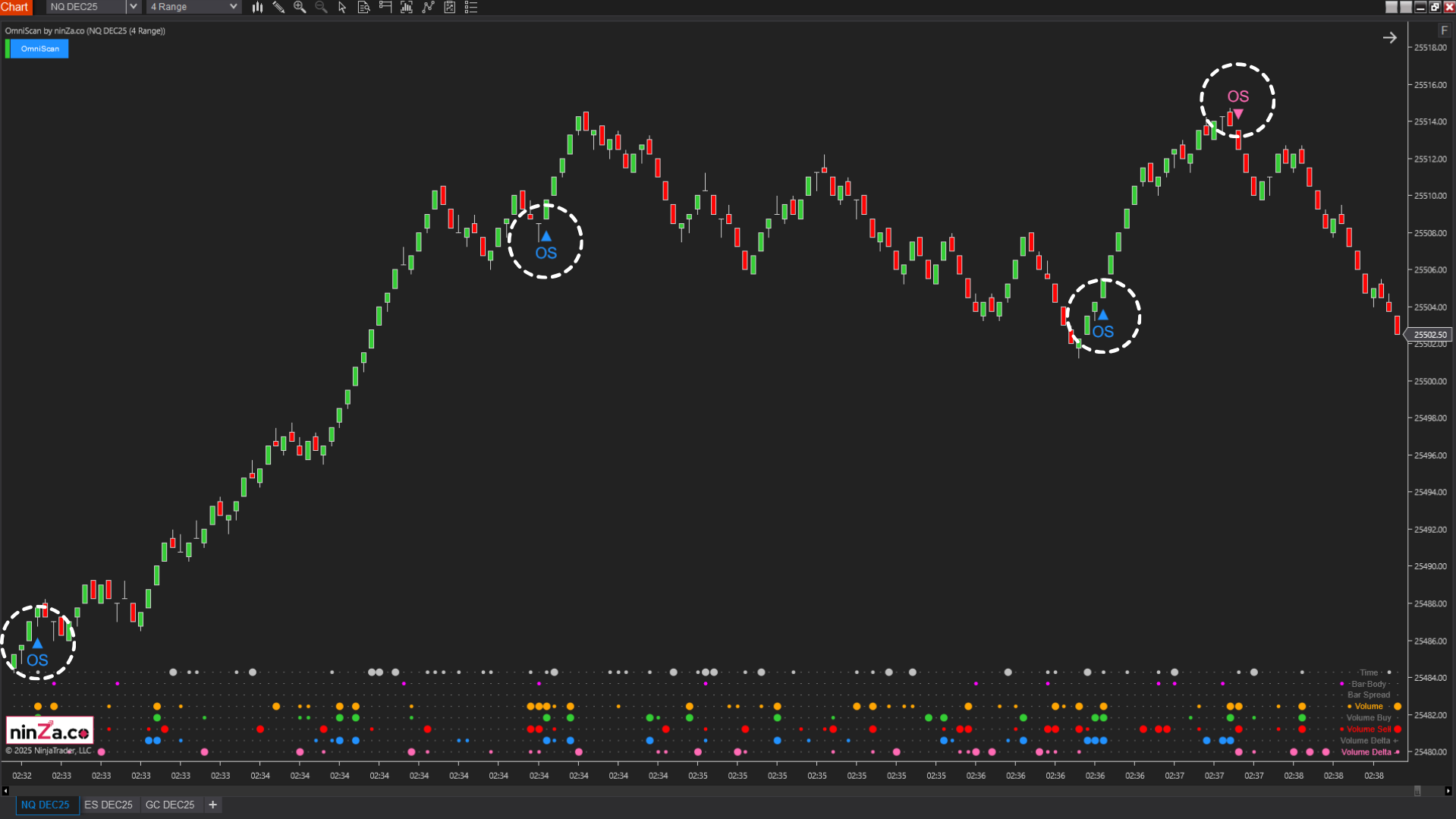Switch to the ES DEC25 tab
Screen dimensions: 1456x819
point(108,805)
